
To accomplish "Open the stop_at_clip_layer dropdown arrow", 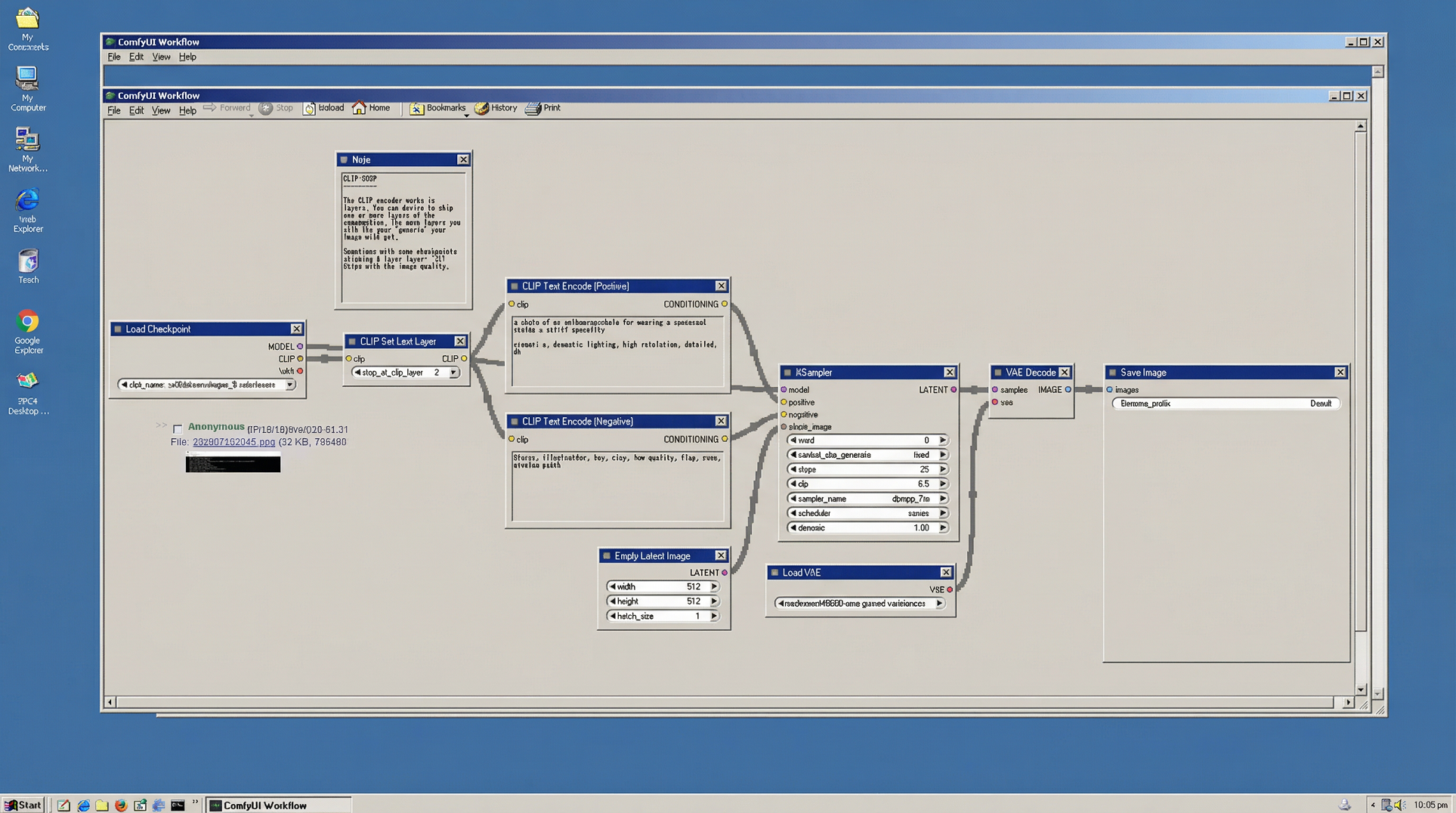I will (453, 372).
